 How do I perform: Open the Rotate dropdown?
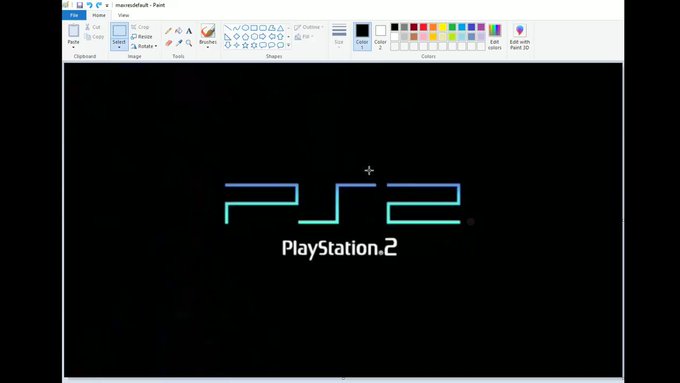pos(144,46)
